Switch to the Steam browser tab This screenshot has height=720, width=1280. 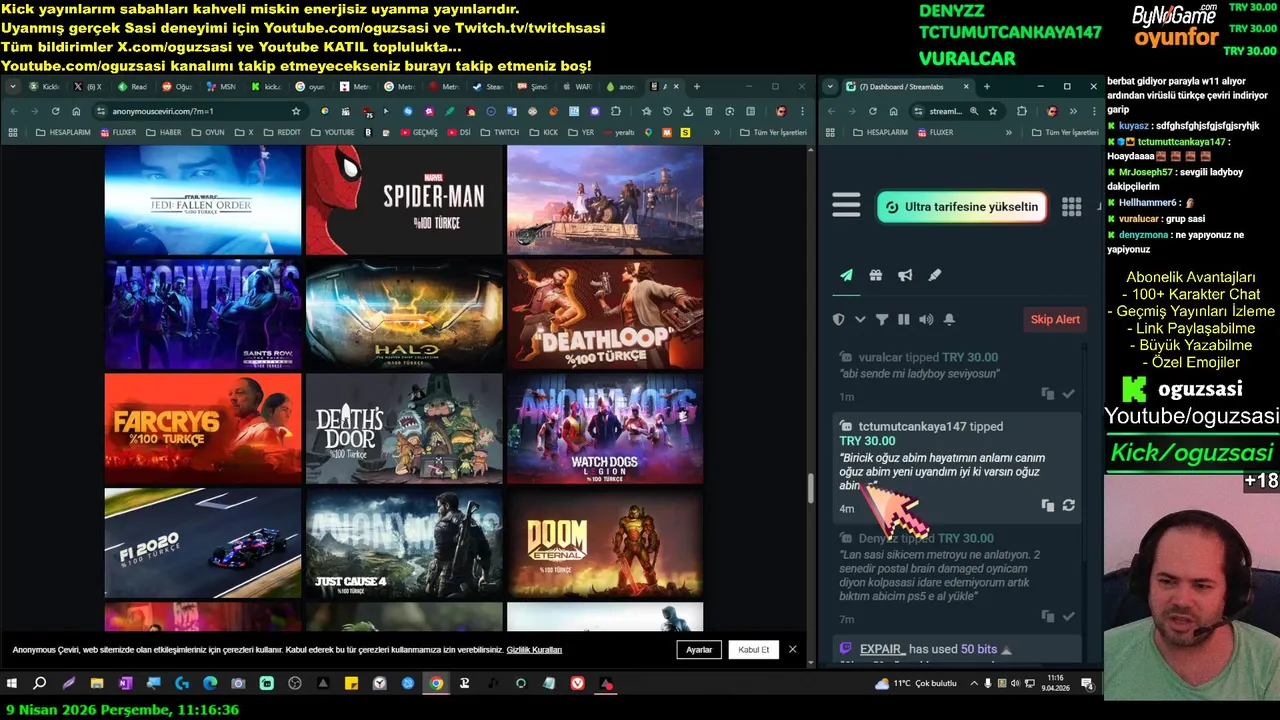[488, 87]
